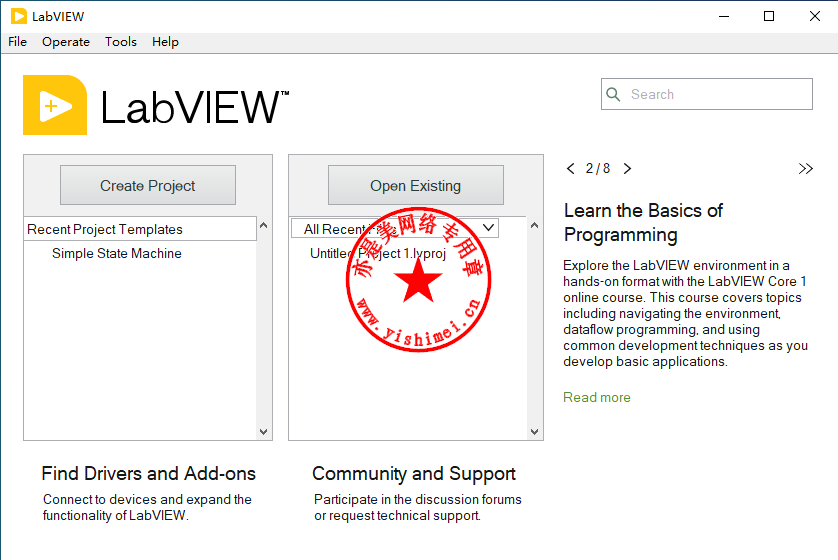Click the LabVIEW yellow logo icon

55,105
